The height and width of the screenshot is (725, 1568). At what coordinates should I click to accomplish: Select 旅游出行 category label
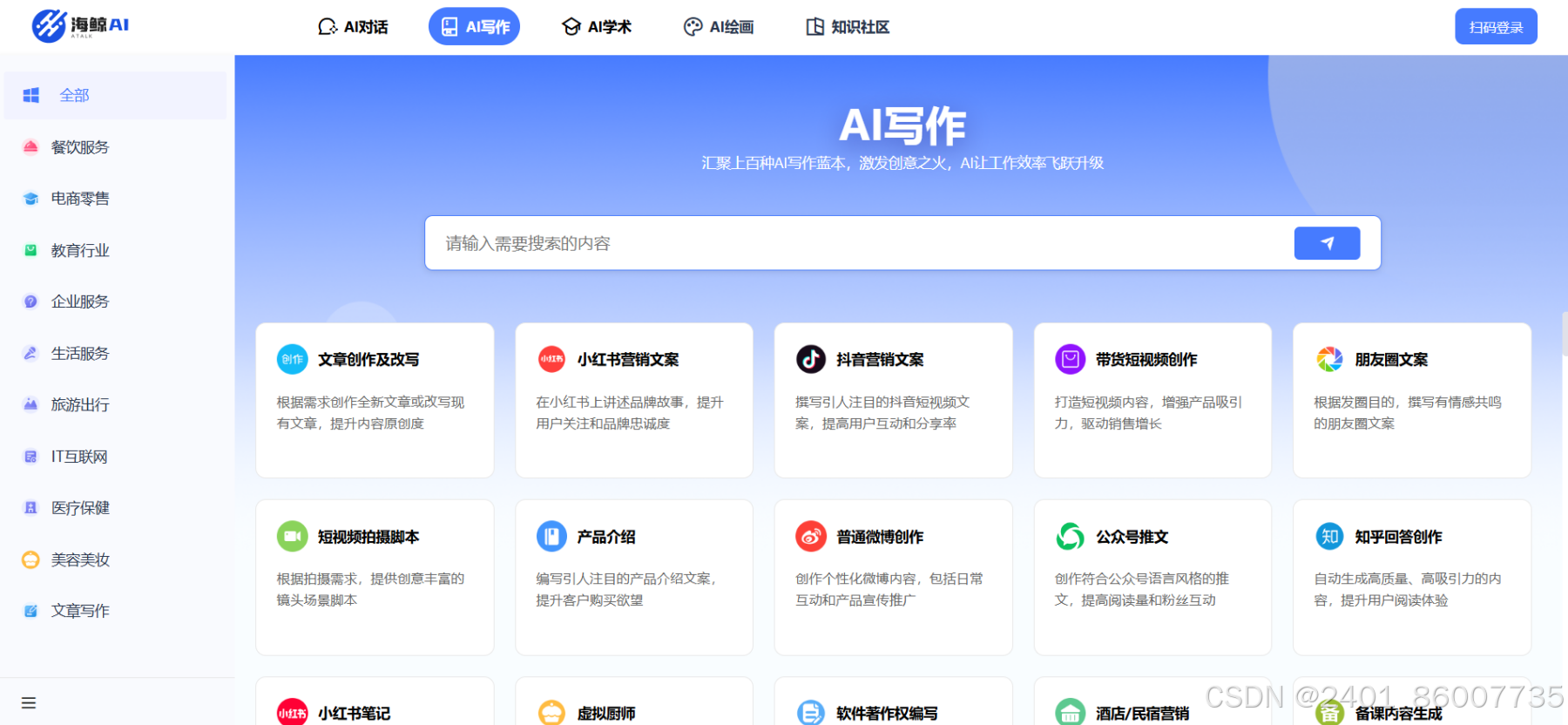tap(80, 405)
